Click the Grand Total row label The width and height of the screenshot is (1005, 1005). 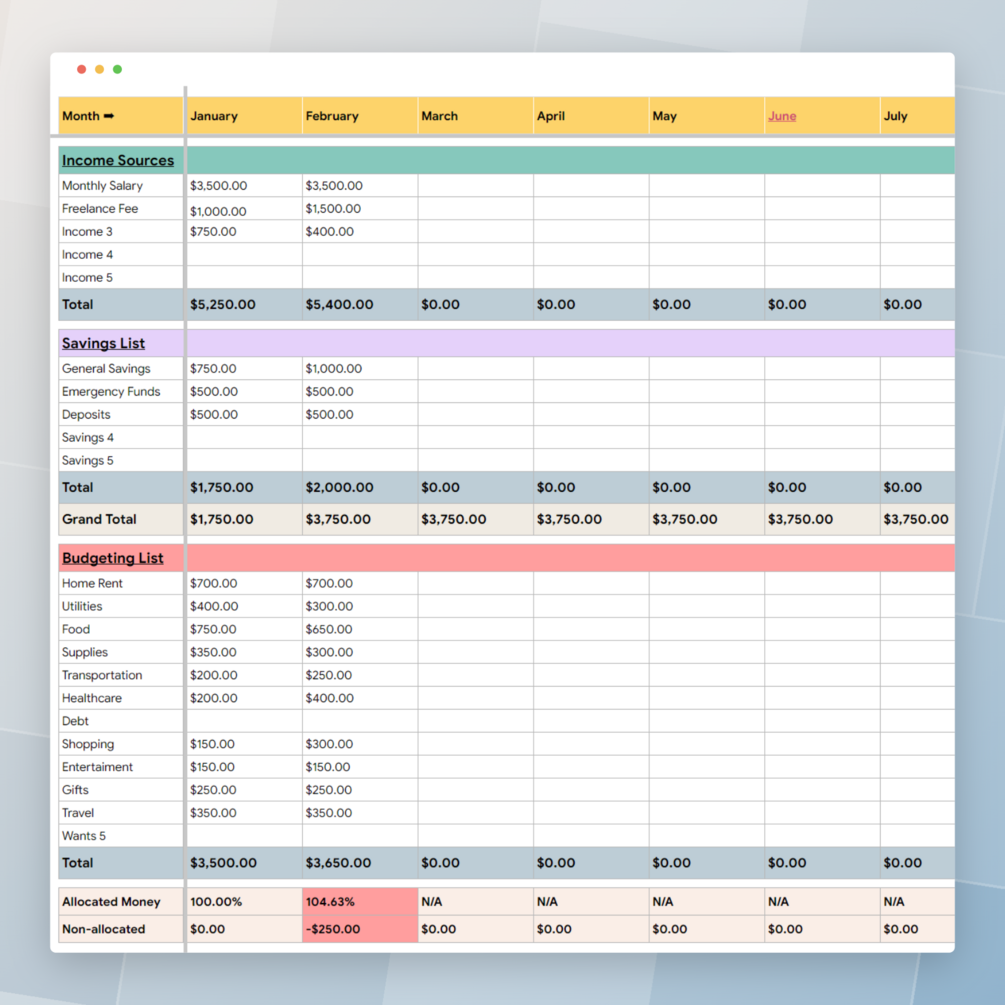99,519
